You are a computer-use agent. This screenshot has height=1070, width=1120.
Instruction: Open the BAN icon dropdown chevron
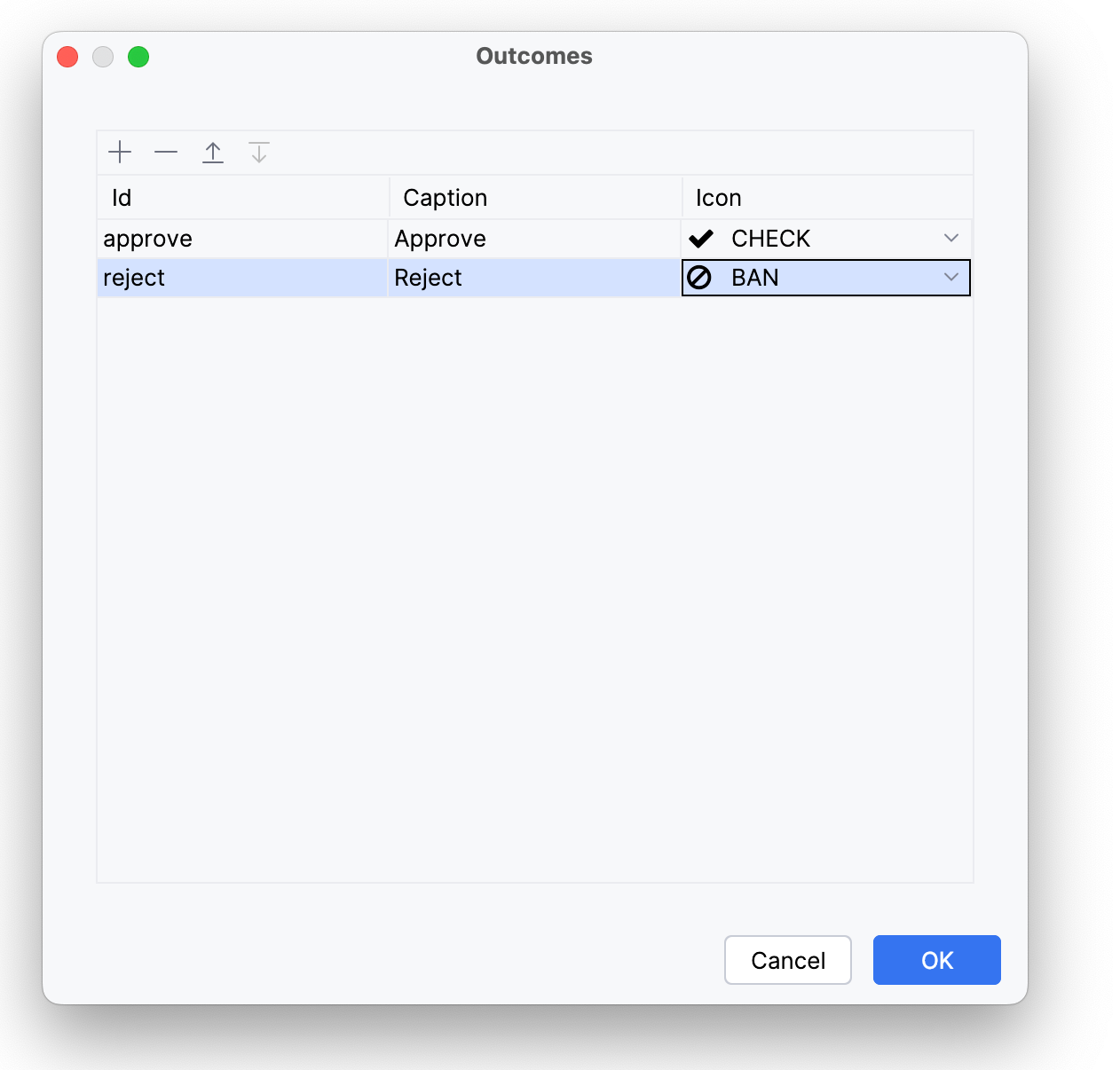(950, 278)
